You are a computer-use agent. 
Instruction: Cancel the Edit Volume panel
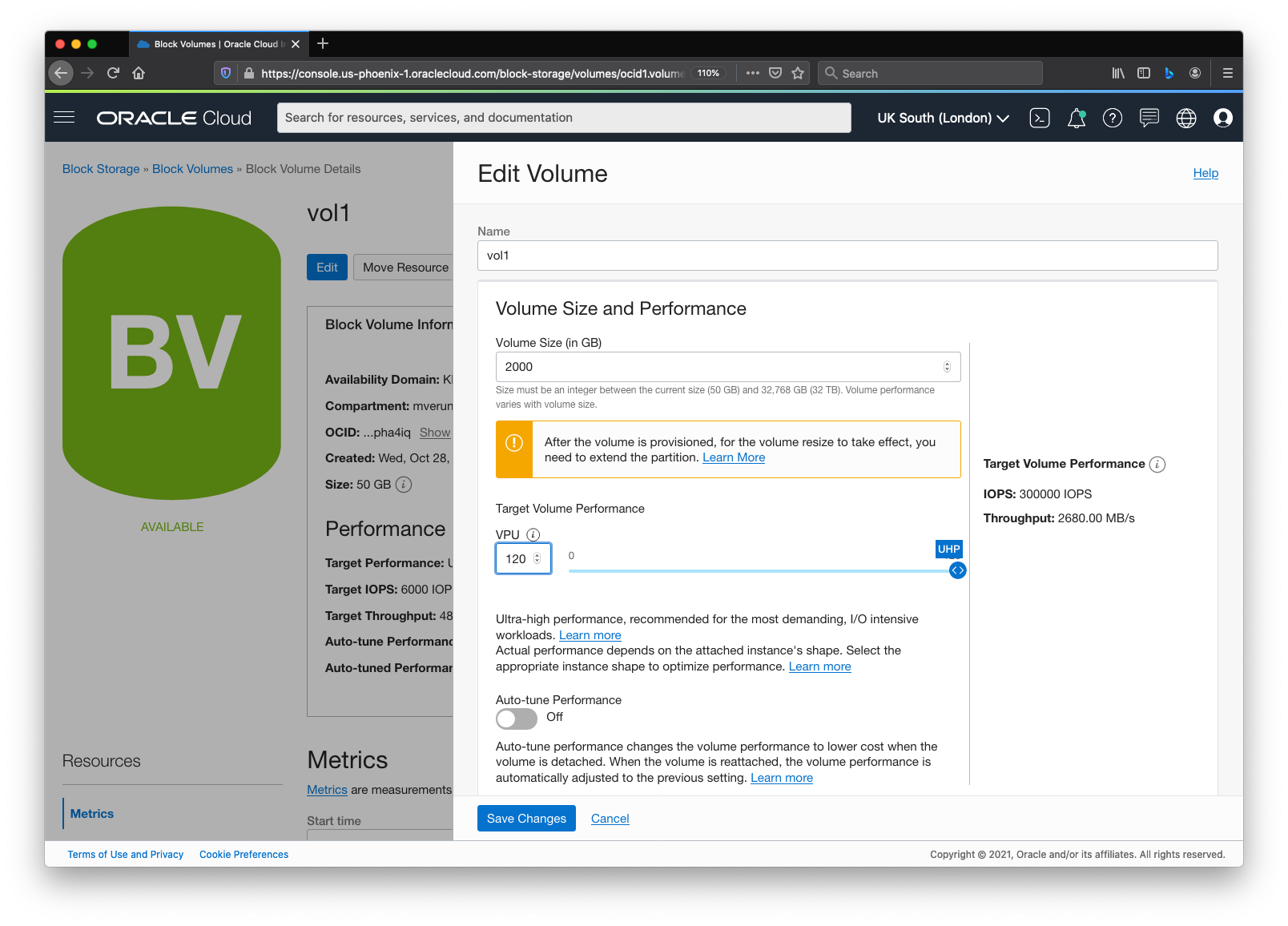610,819
